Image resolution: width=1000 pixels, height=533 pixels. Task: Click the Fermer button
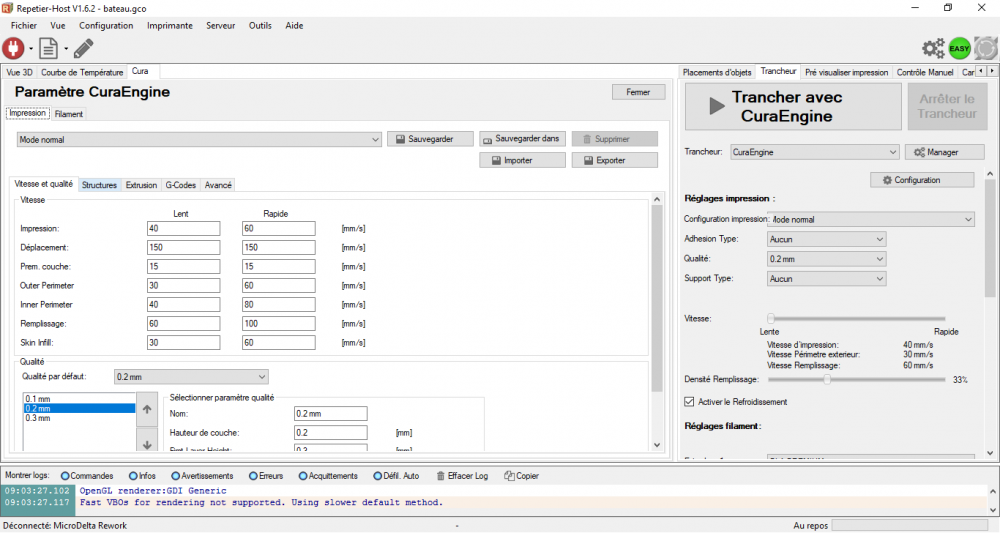pos(638,92)
